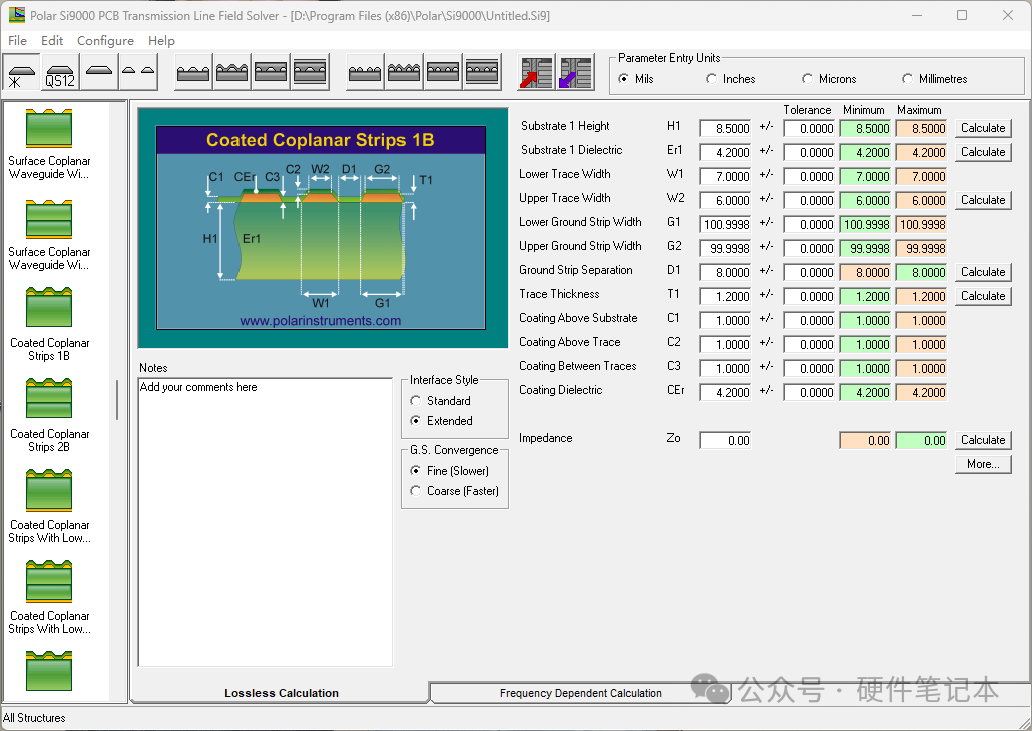1032x731 pixels.
Task: Pick the Coated Coplanar Strips 1B structure
Action: pos(49,325)
